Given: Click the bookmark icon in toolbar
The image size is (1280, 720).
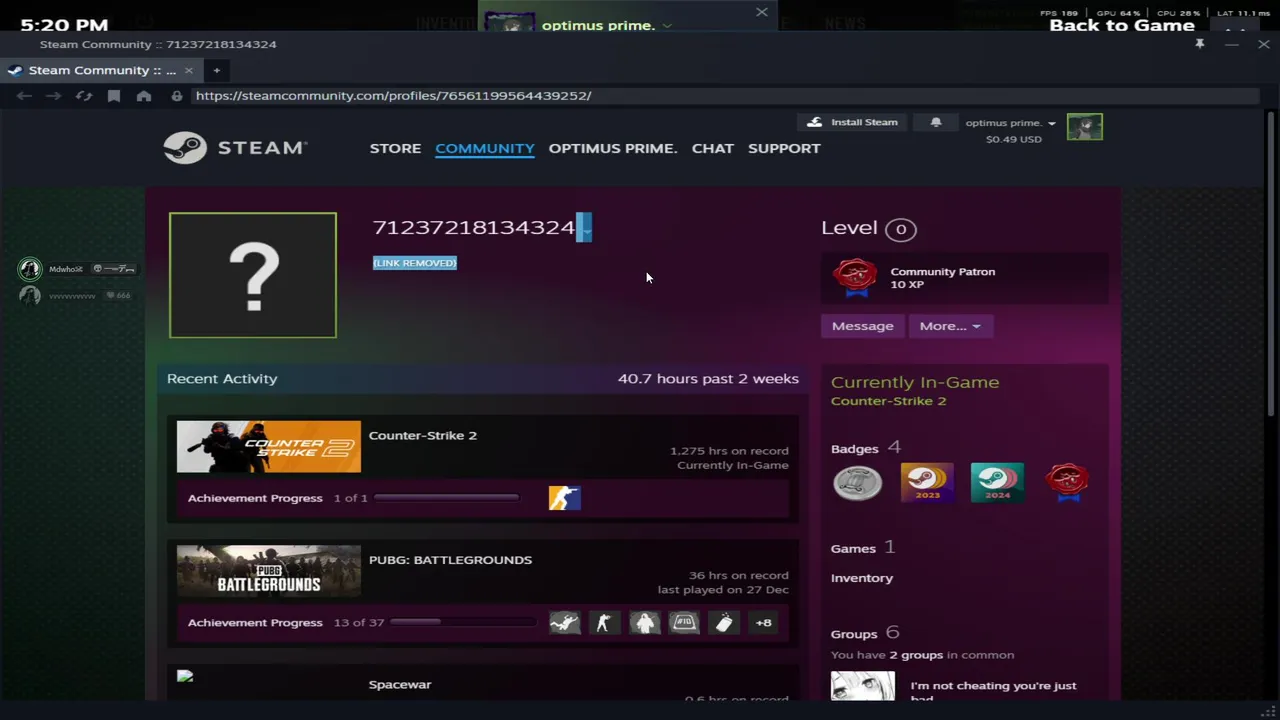Looking at the screenshot, I should tap(114, 96).
